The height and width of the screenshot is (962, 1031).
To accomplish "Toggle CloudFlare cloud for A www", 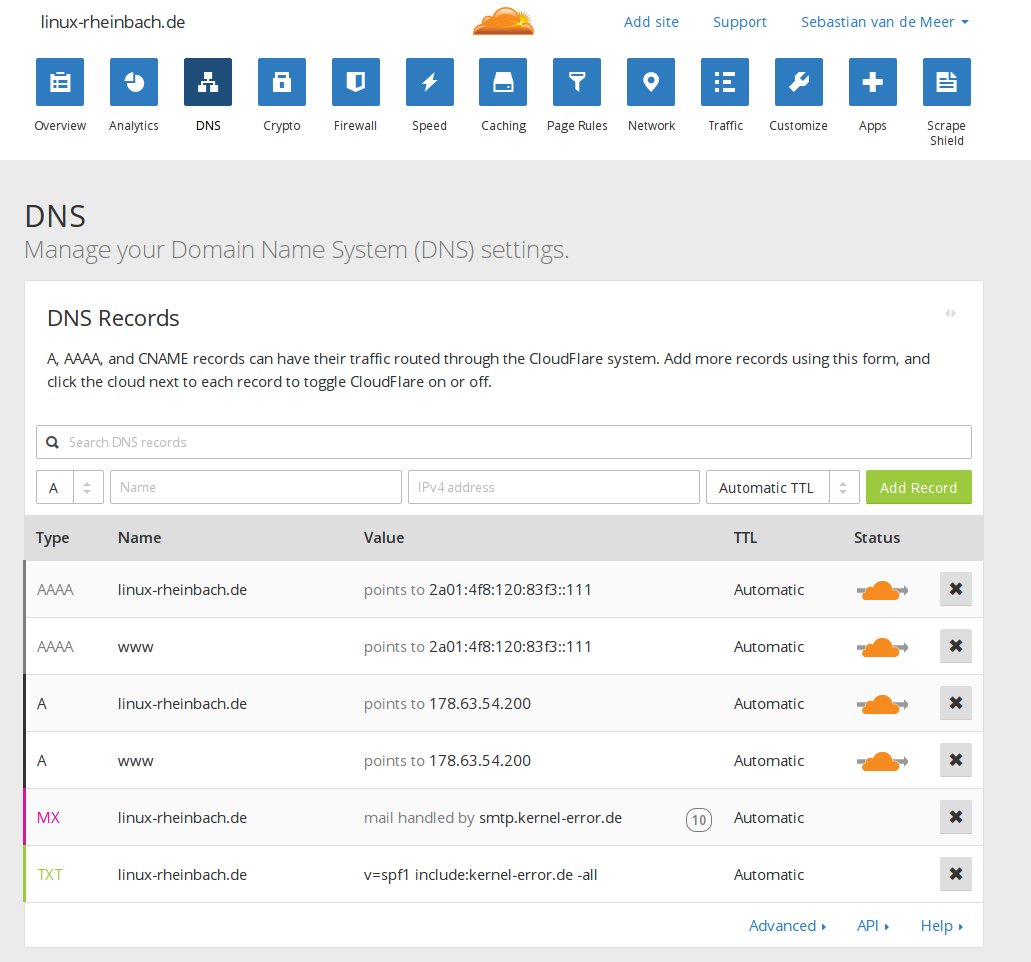I will pyautogui.click(x=882, y=761).
